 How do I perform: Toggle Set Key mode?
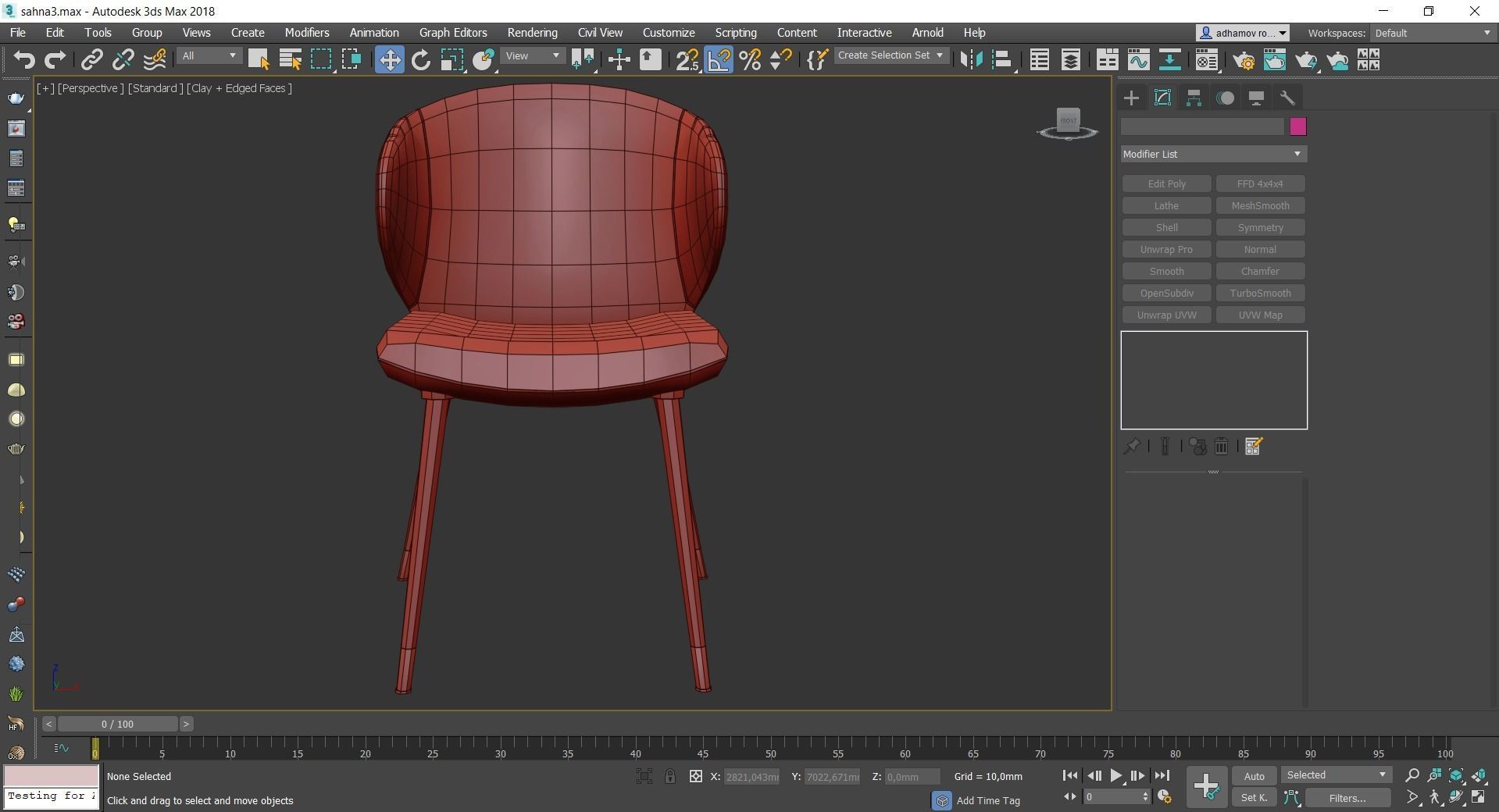[1254, 797]
